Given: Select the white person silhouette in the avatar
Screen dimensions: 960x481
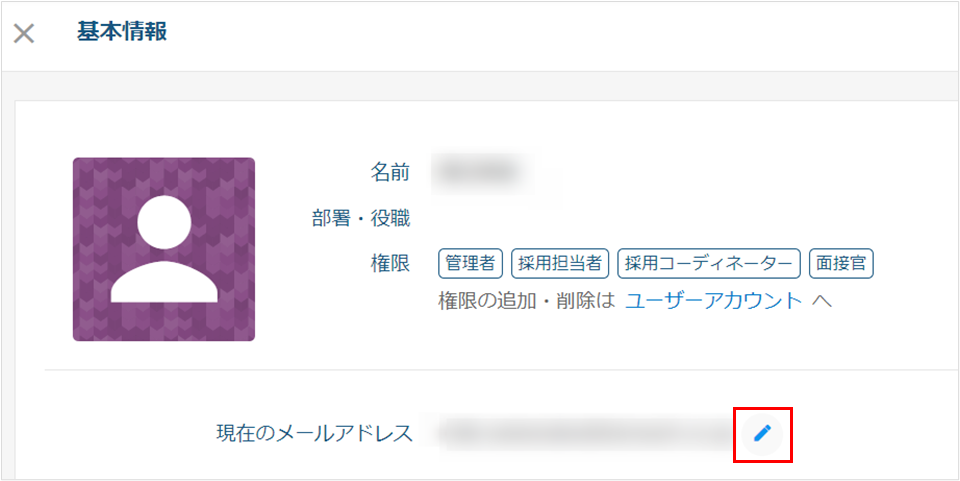Looking at the screenshot, I should 164,250.
